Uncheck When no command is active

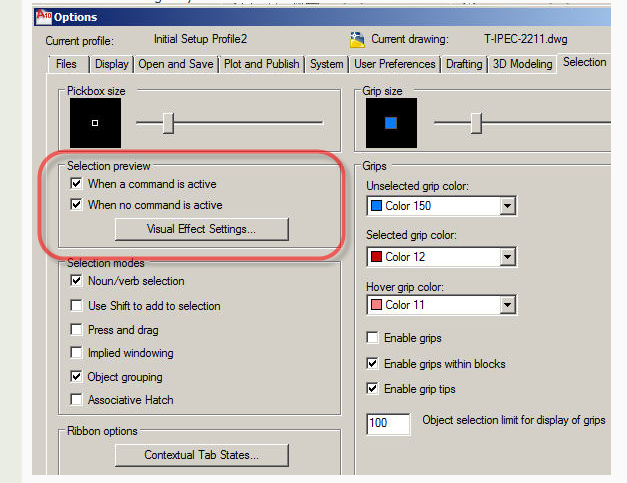[x=76, y=204]
